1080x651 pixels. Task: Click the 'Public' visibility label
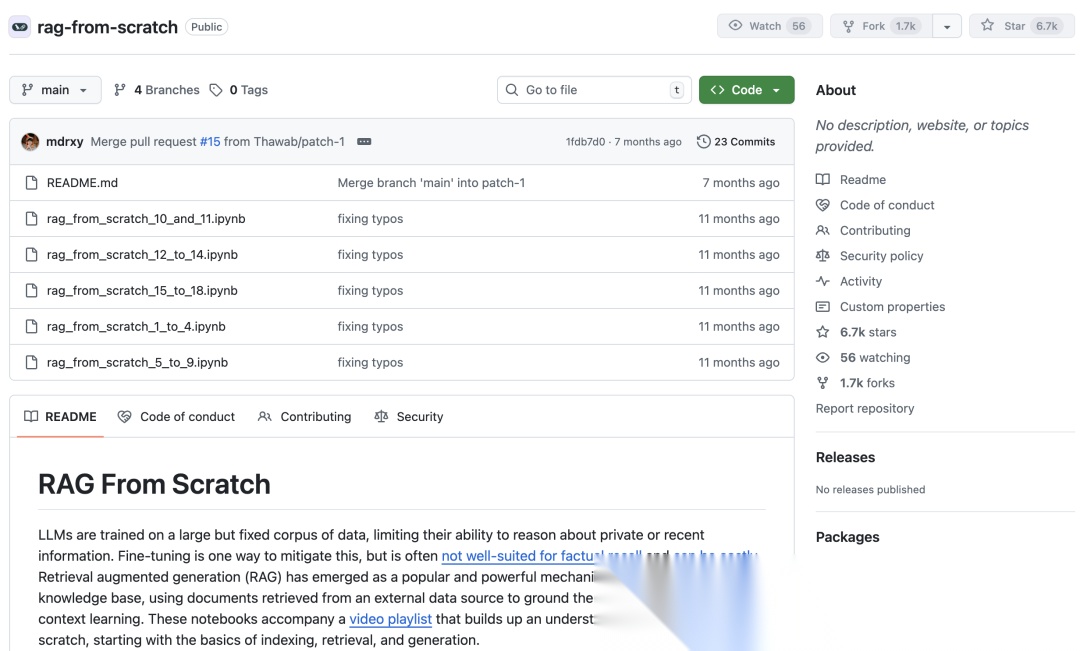(x=207, y=27)
